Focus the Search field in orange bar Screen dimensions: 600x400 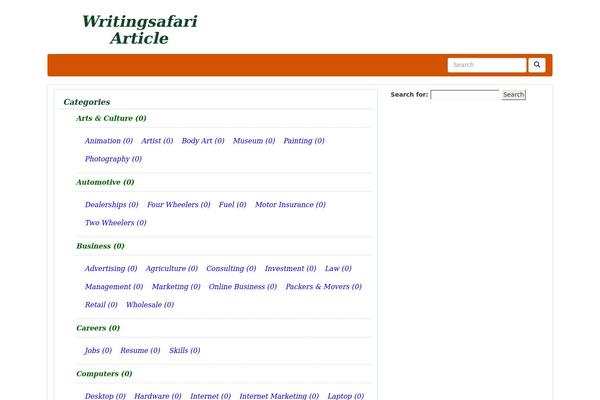point(487,65)
